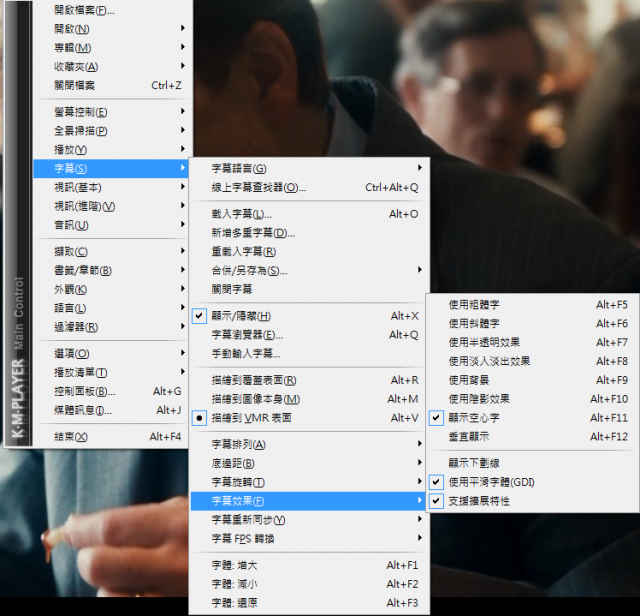Enable 使用背景 Alt+F9

click(533, 380)
